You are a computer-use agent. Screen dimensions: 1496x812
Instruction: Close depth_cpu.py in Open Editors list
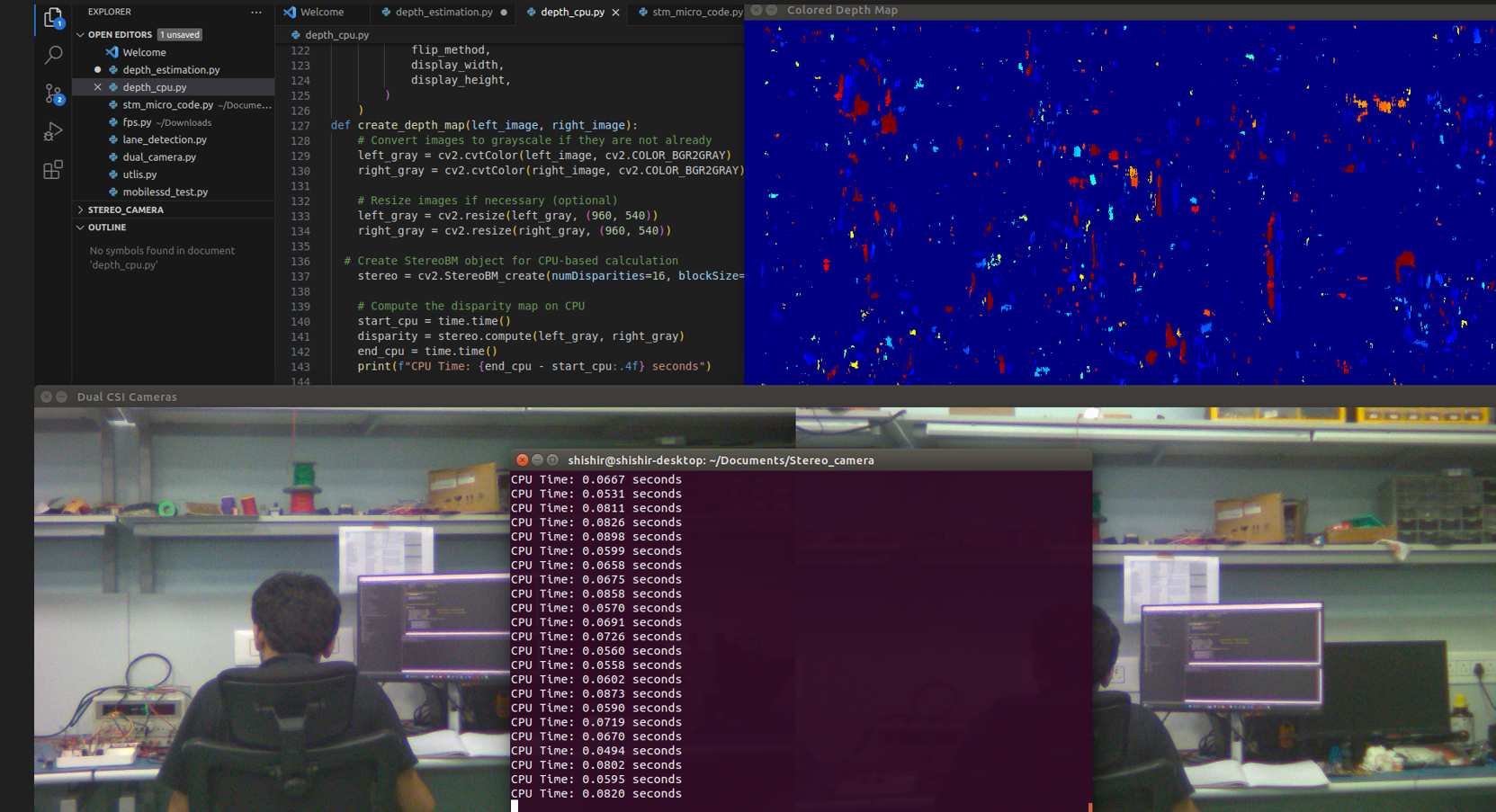click(98, 87)
